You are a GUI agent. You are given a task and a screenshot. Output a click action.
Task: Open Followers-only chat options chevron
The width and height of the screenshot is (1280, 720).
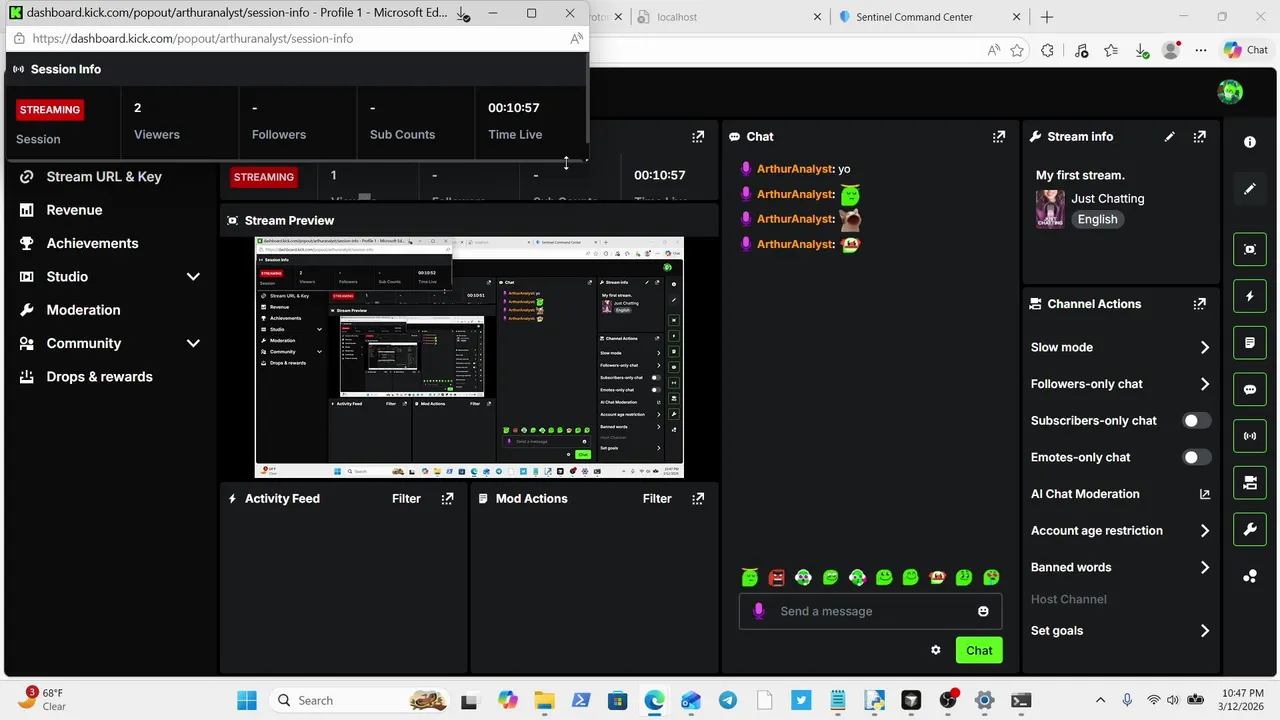[1204, 384]
